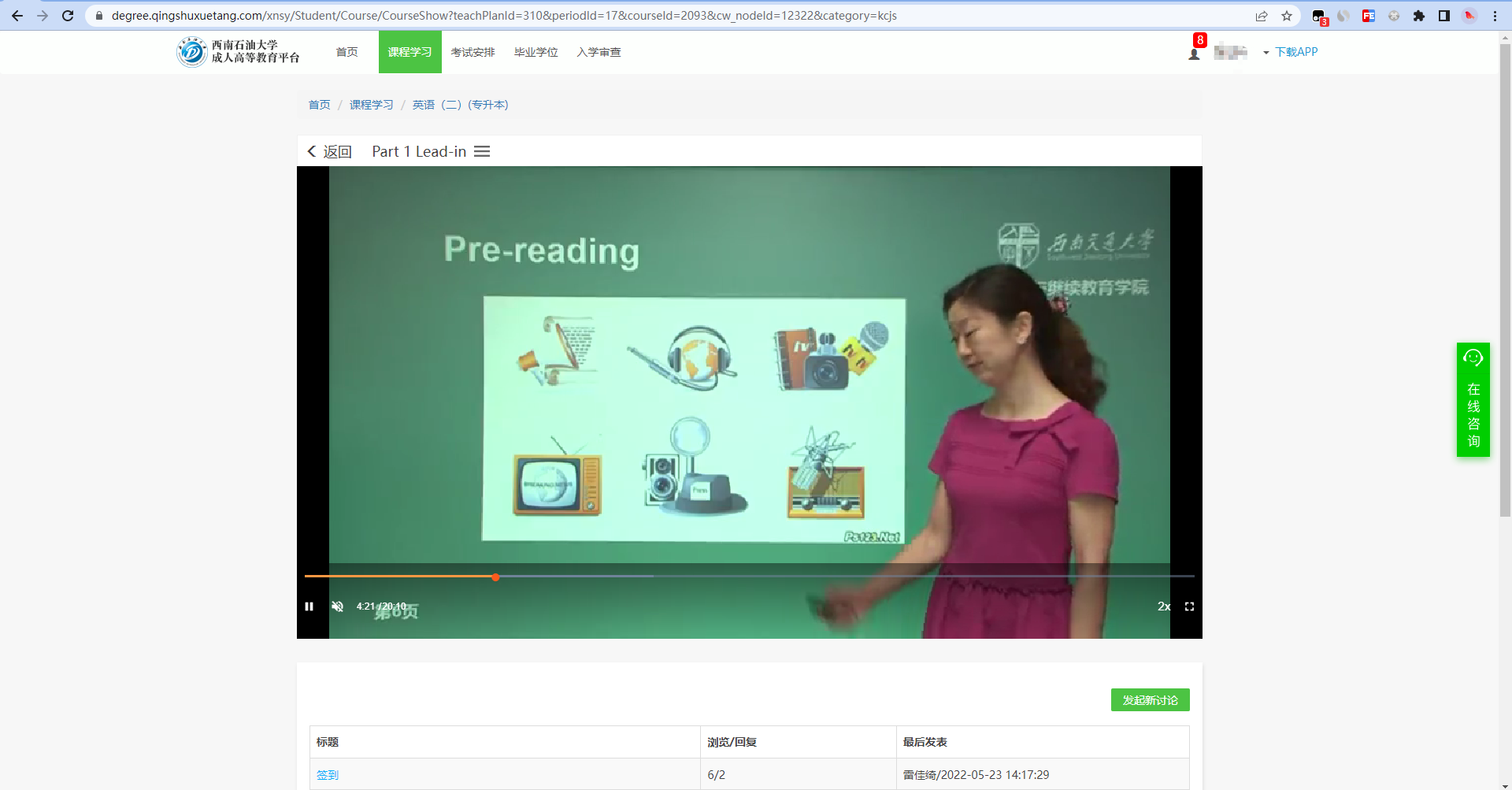Viewport: 1512px width, 790px height.
Task: Click the 课程学习 breadcrumb link
Action: tap(372, 105)
